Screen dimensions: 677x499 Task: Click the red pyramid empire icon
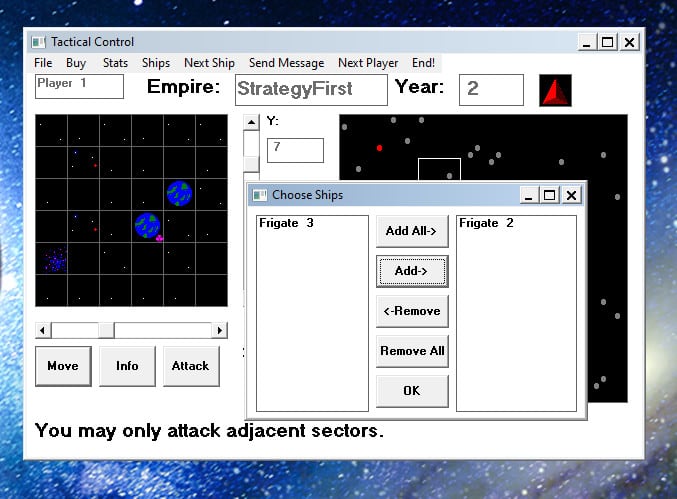tap(555, 90)
